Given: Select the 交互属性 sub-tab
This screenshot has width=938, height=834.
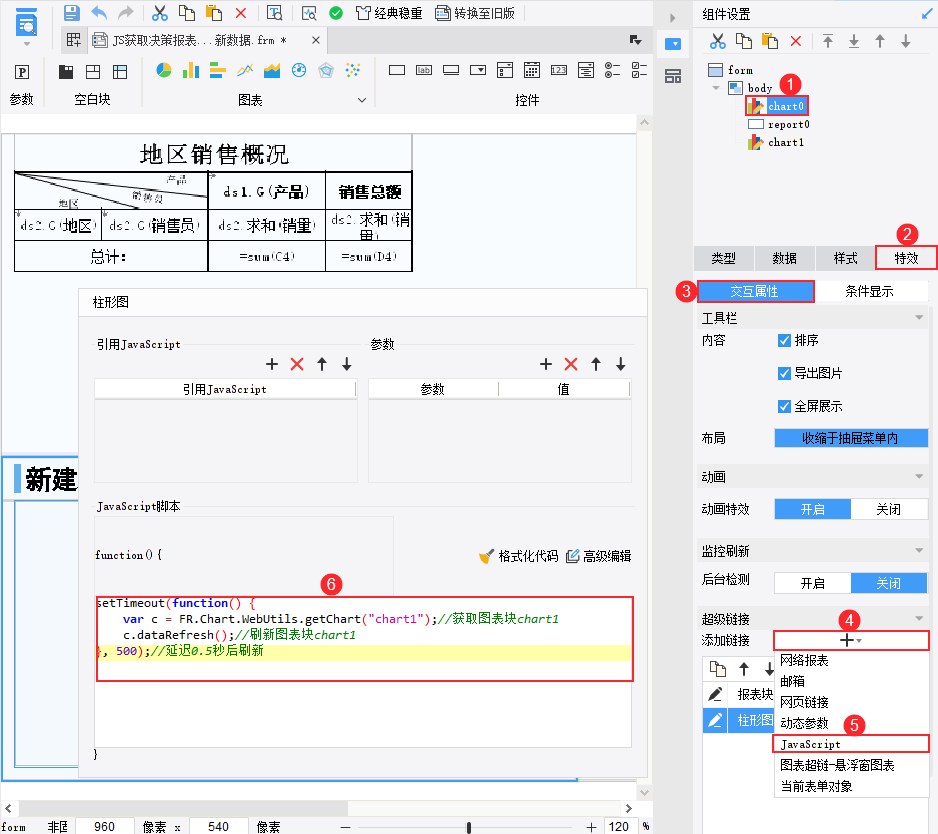Looking at the screenshot, I should click(x=755, y=291).
